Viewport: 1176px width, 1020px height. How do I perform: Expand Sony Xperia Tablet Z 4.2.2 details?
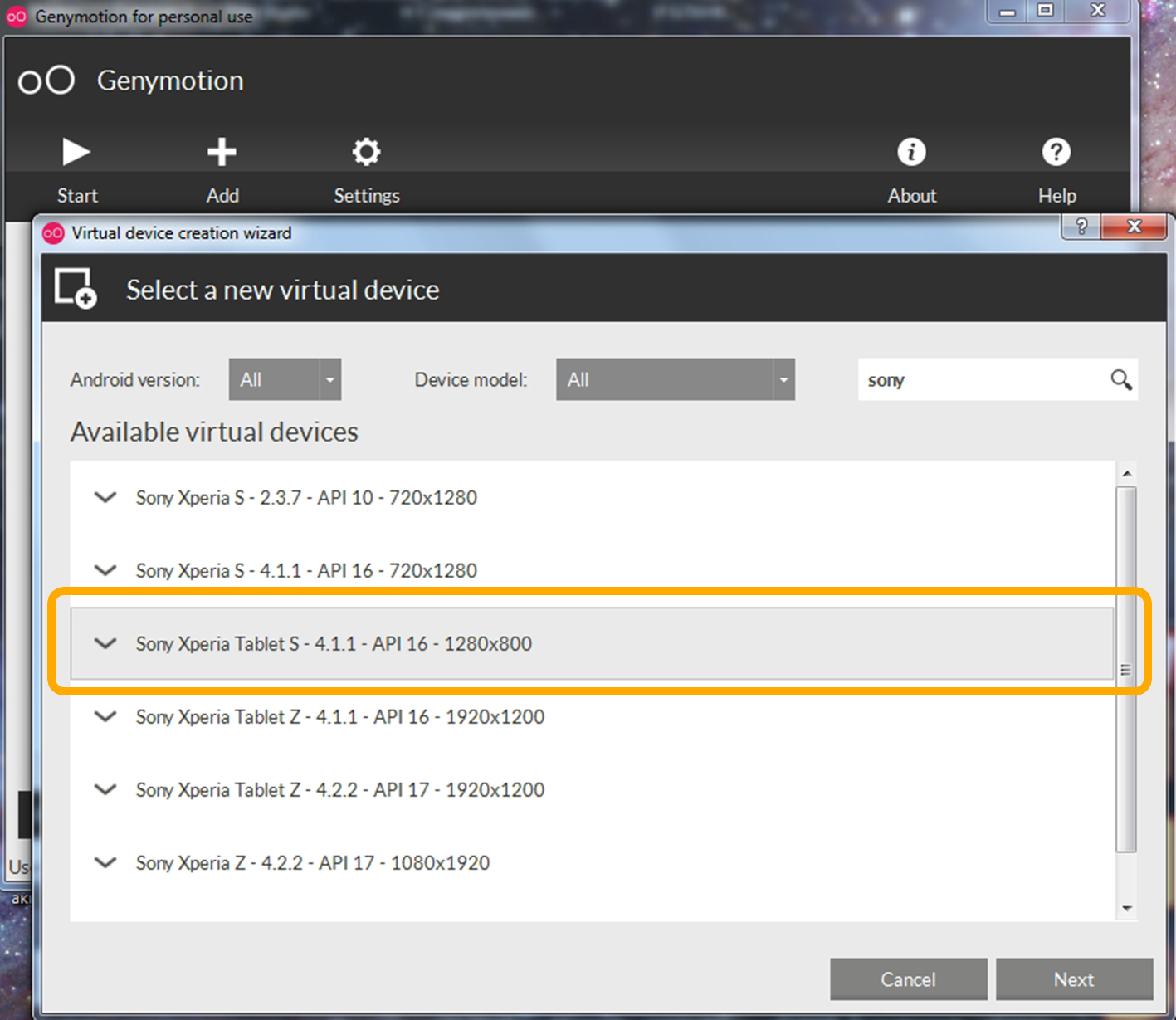click(105, 790)
